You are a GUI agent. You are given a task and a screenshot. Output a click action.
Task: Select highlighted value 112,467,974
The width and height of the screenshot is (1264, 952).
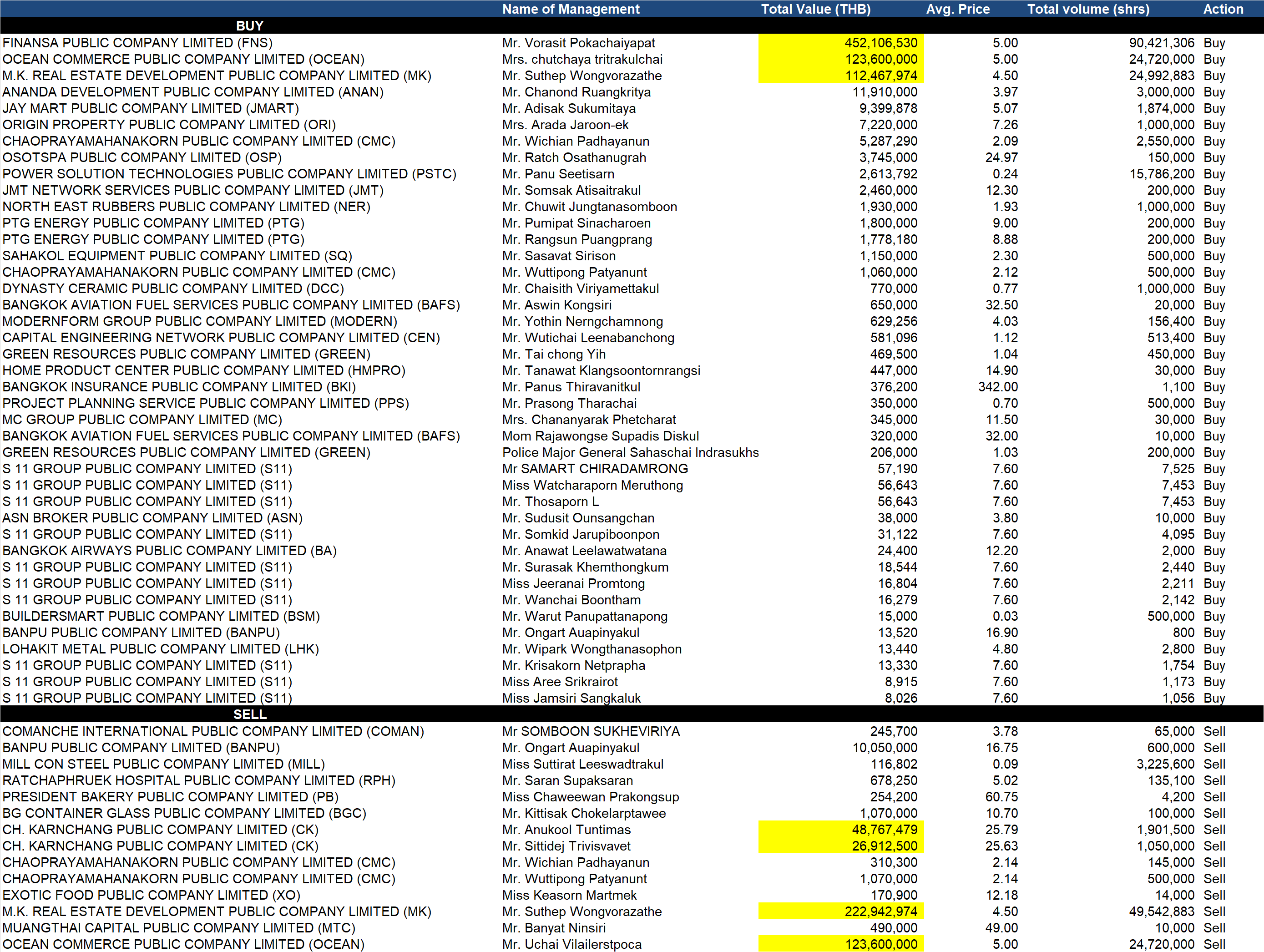(841, 76)
